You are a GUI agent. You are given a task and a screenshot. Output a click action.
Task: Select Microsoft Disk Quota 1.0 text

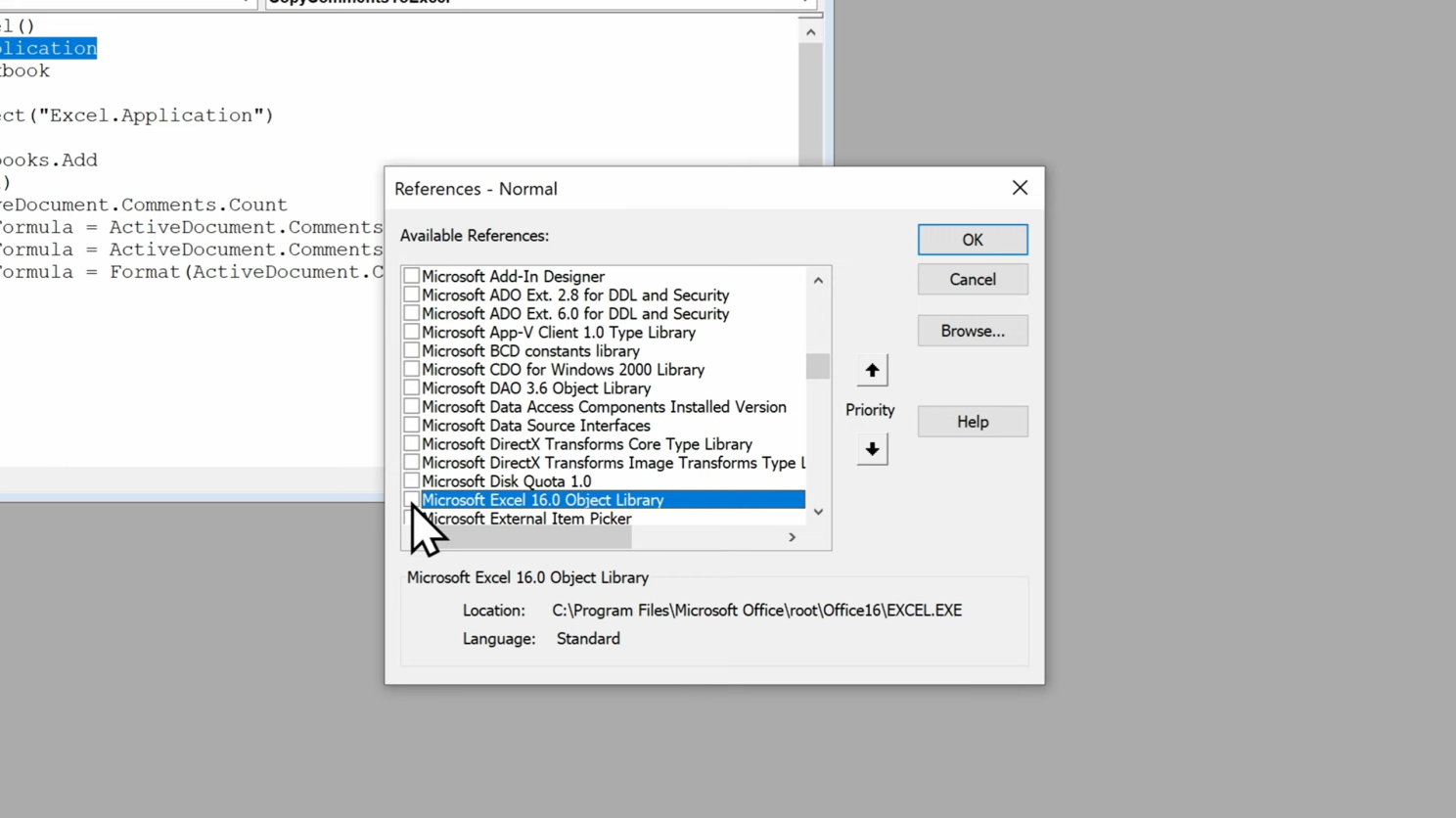(x=507, y=481)
